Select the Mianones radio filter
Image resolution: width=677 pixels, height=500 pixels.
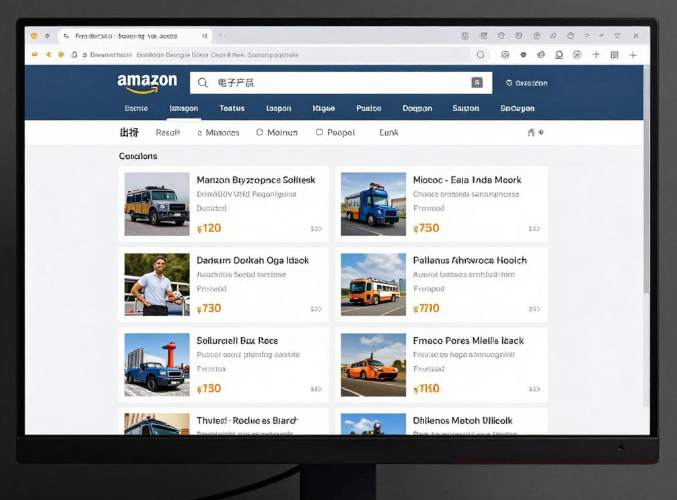(200, 132)
